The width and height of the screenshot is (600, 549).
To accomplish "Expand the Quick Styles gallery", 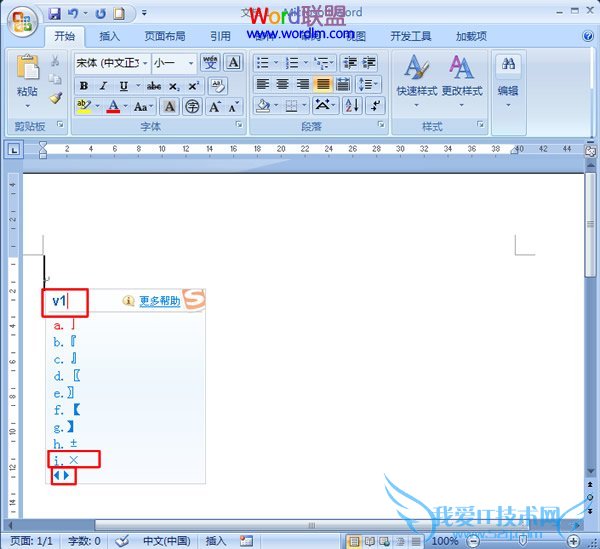I will tap(417, 82).
